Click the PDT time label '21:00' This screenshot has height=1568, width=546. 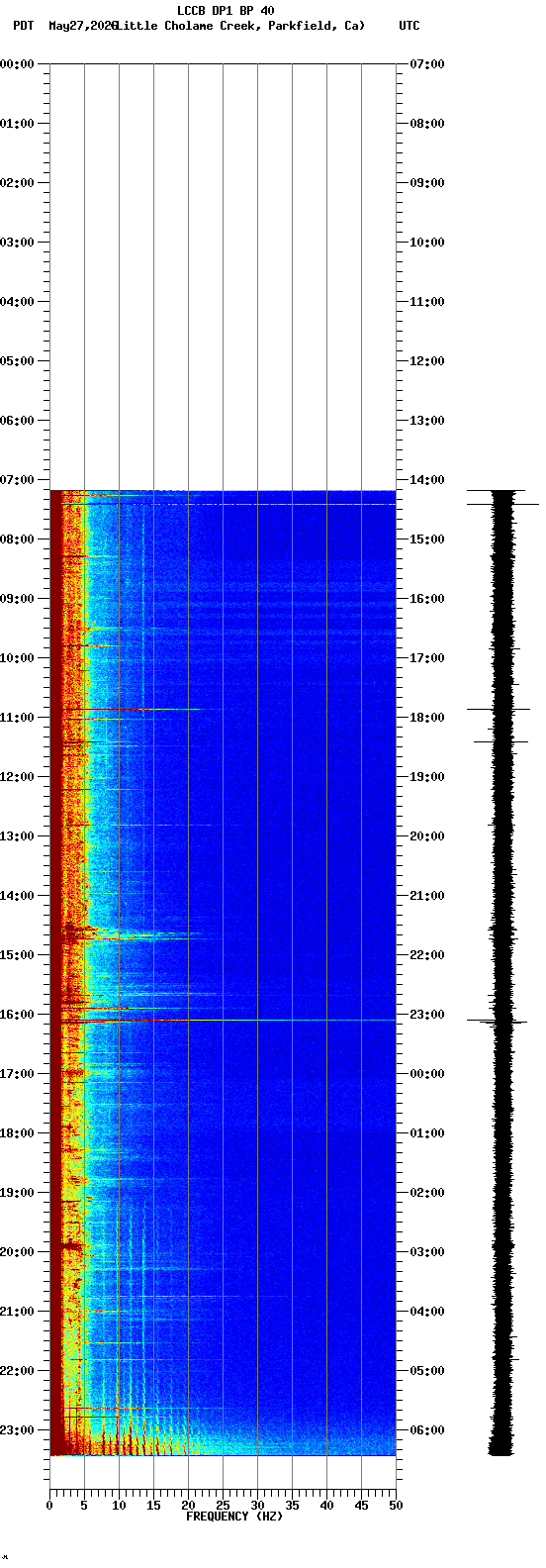pos(17,1312)
